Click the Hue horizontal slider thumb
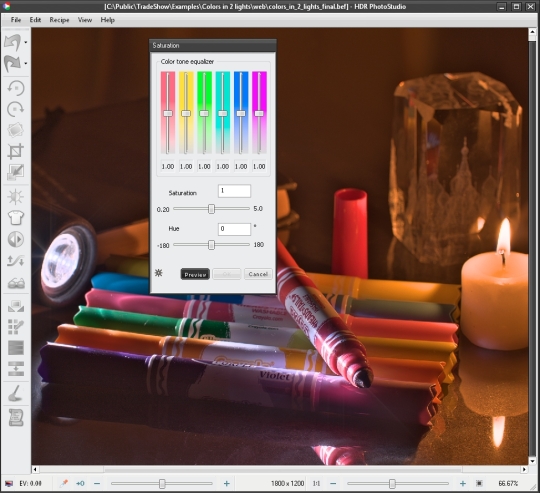 (212, 245)
